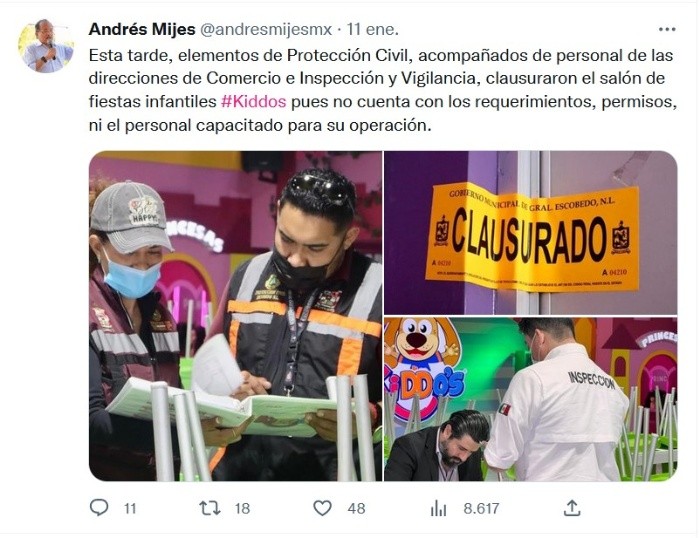
Task: Click the 18 retweets count
Action: 242,509
